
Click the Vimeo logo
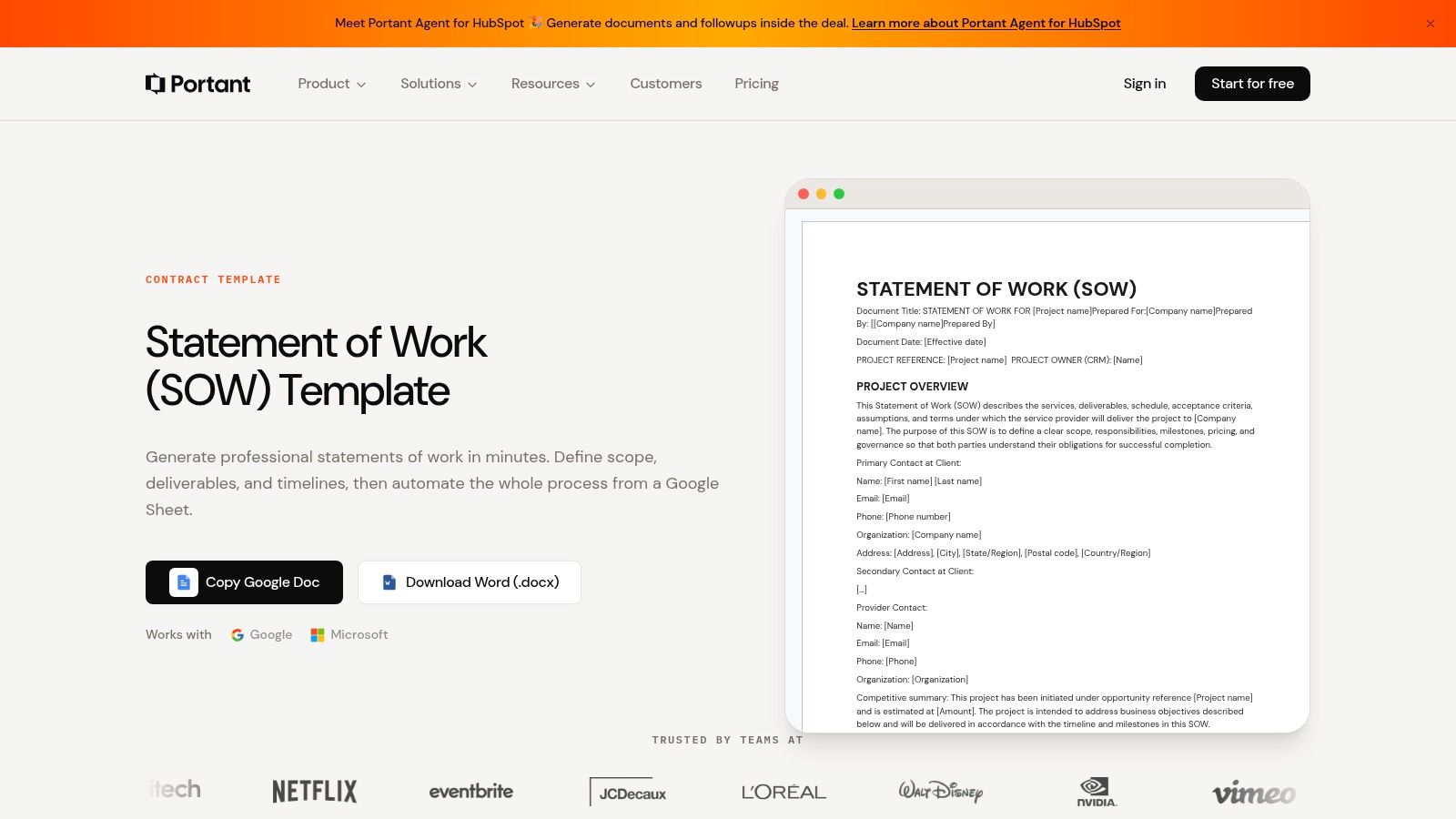coord(1254,793)
